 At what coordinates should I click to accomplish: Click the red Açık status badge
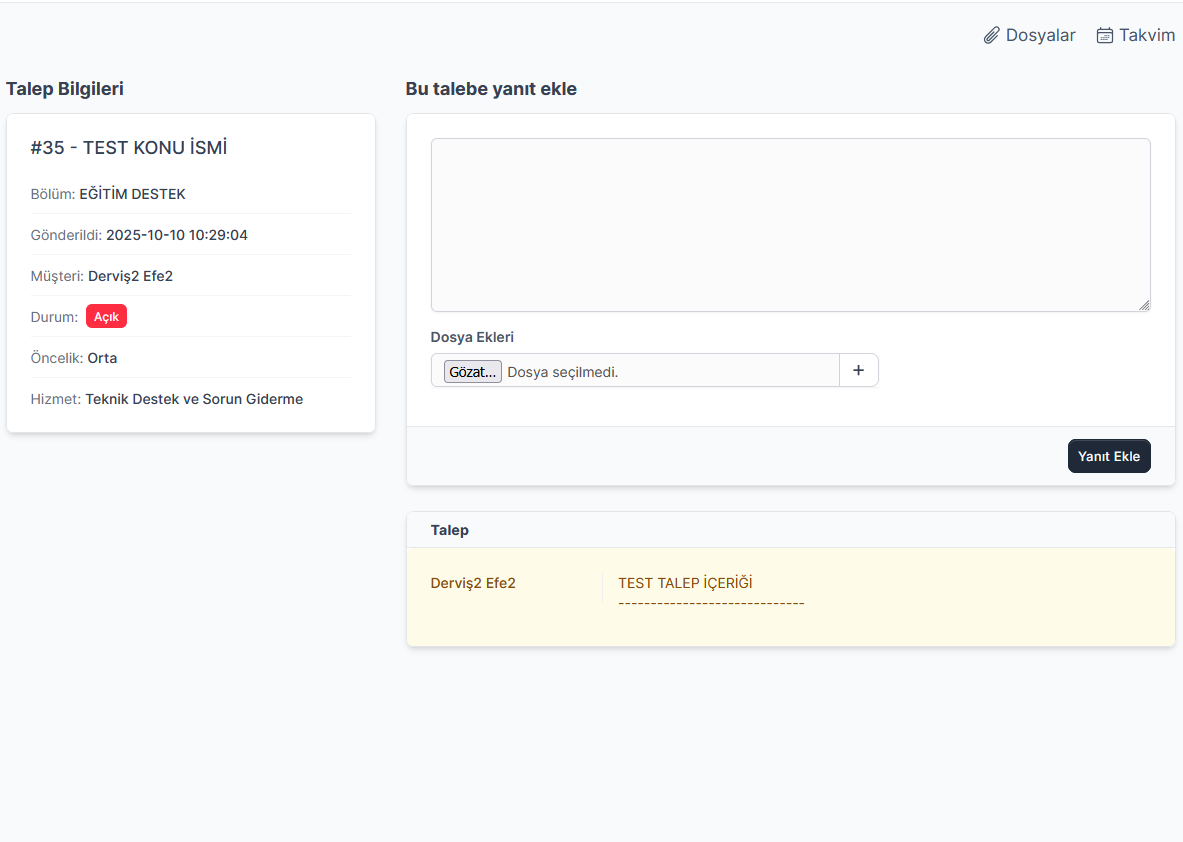[106, 317]
